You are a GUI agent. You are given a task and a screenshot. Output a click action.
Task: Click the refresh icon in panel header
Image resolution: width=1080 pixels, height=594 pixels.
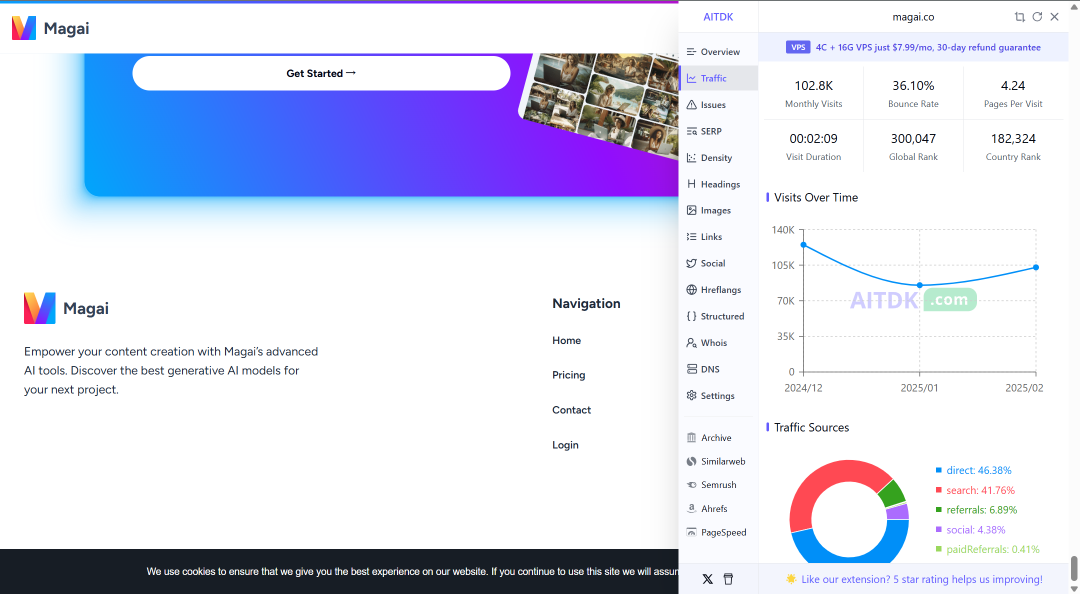pos(1037,17)
